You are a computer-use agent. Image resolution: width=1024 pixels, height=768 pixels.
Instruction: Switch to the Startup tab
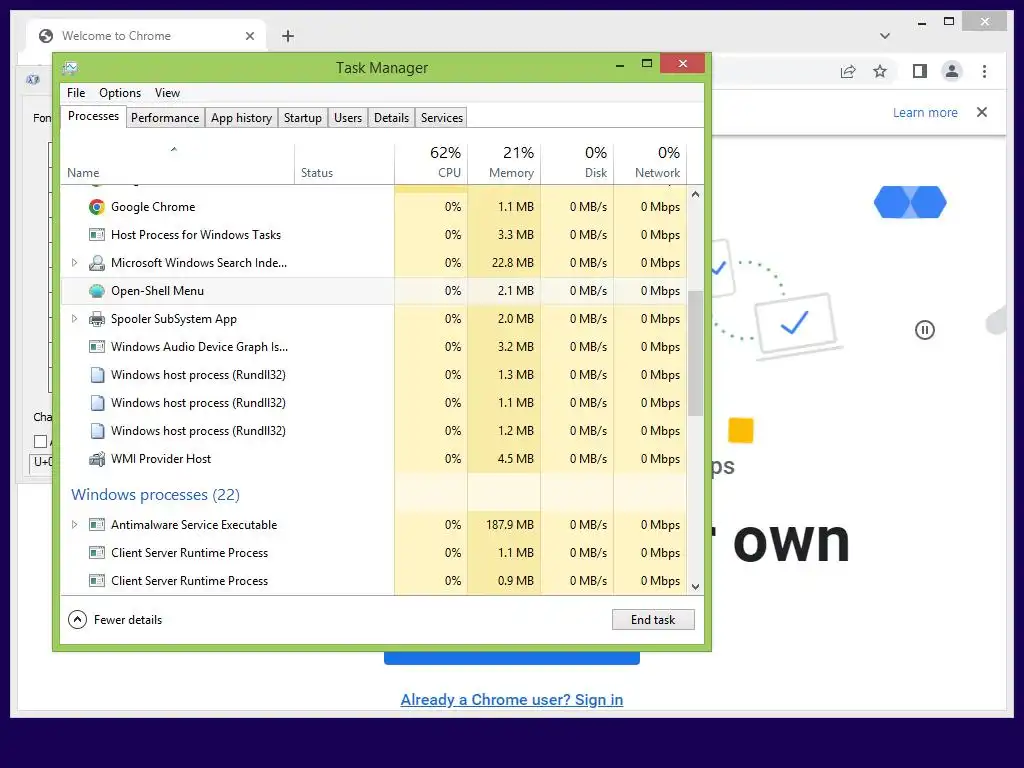302,118
